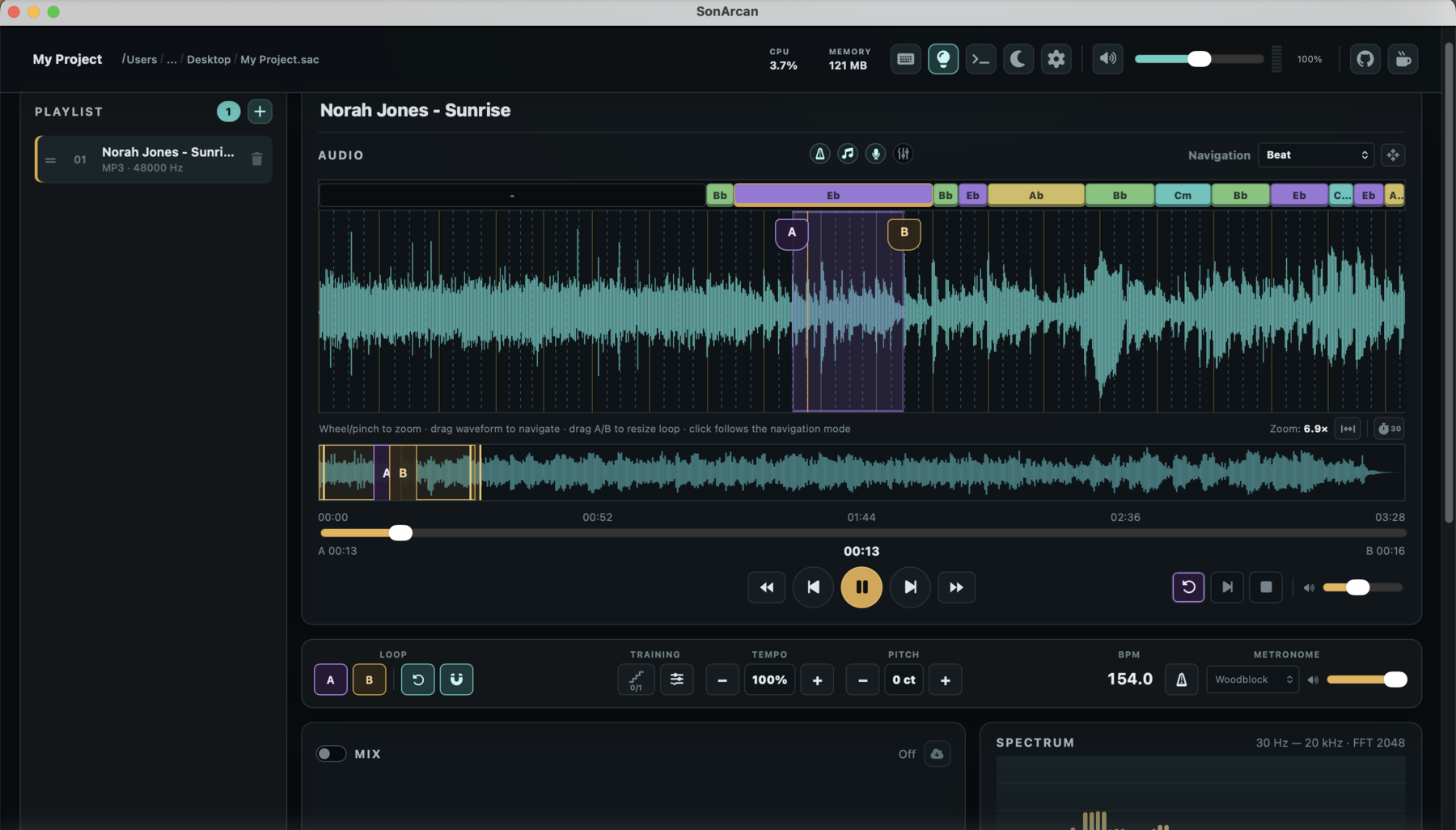Open the Navigation Beat dropdown
1456x830 pixels.
[1316, 155]
